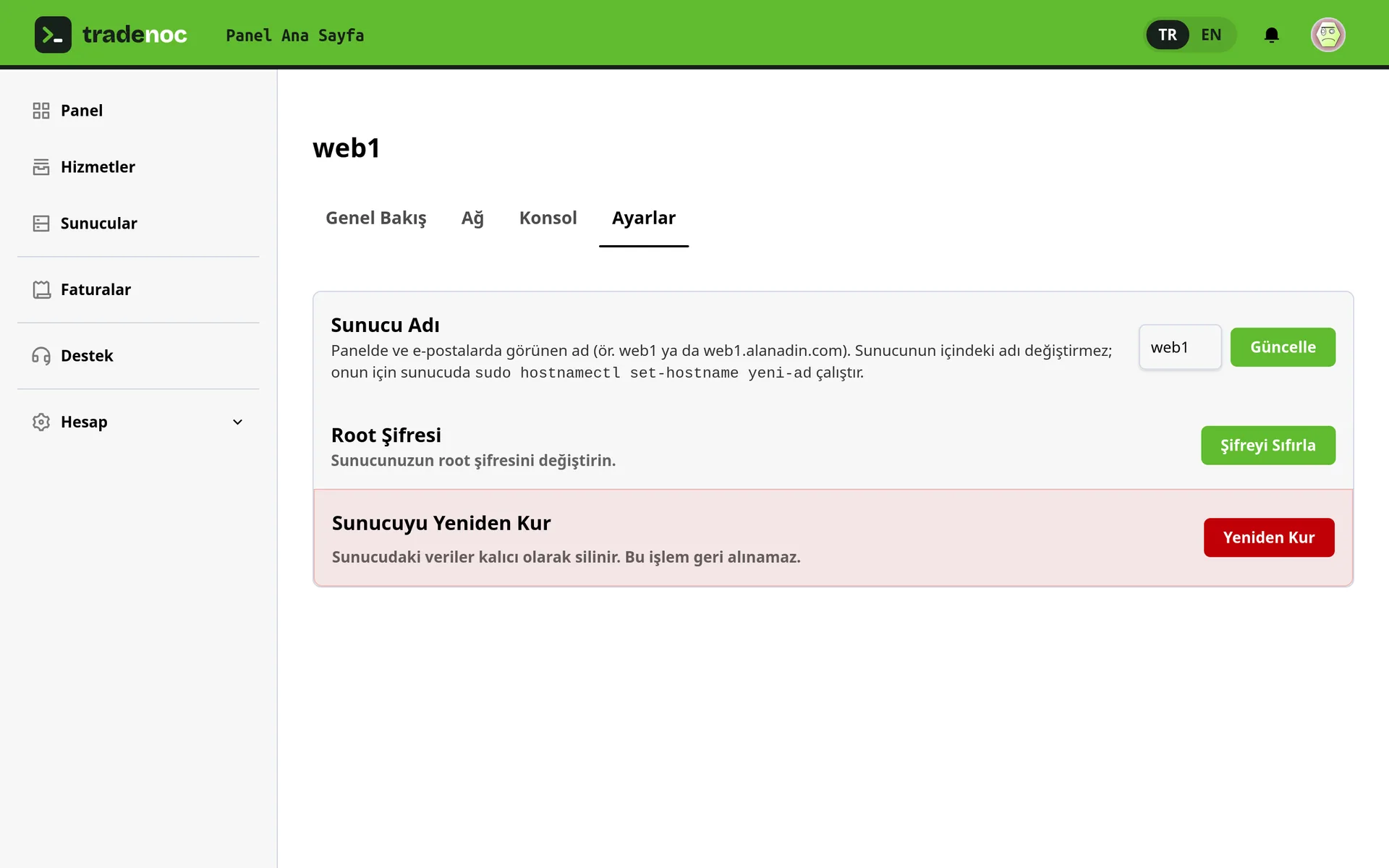Switch to the Ağ tab

click(x=472, y=218)
